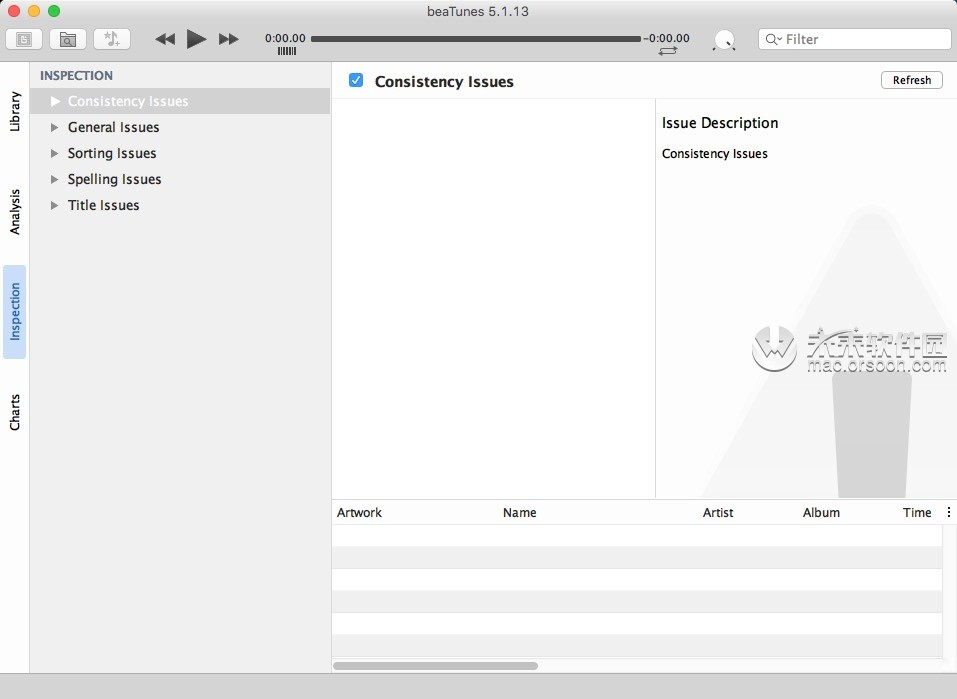Viewport: 957px width, 699px height.
Task: Click the Refresh button
Action: (x=912, y=80)
